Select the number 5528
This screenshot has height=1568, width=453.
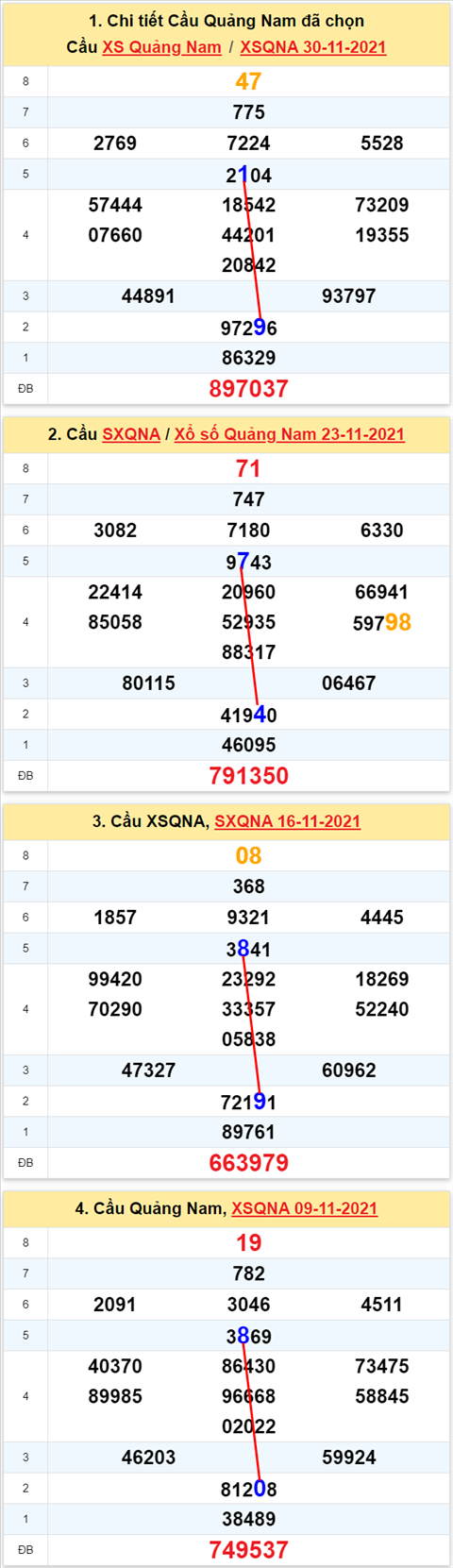[382, 143]
